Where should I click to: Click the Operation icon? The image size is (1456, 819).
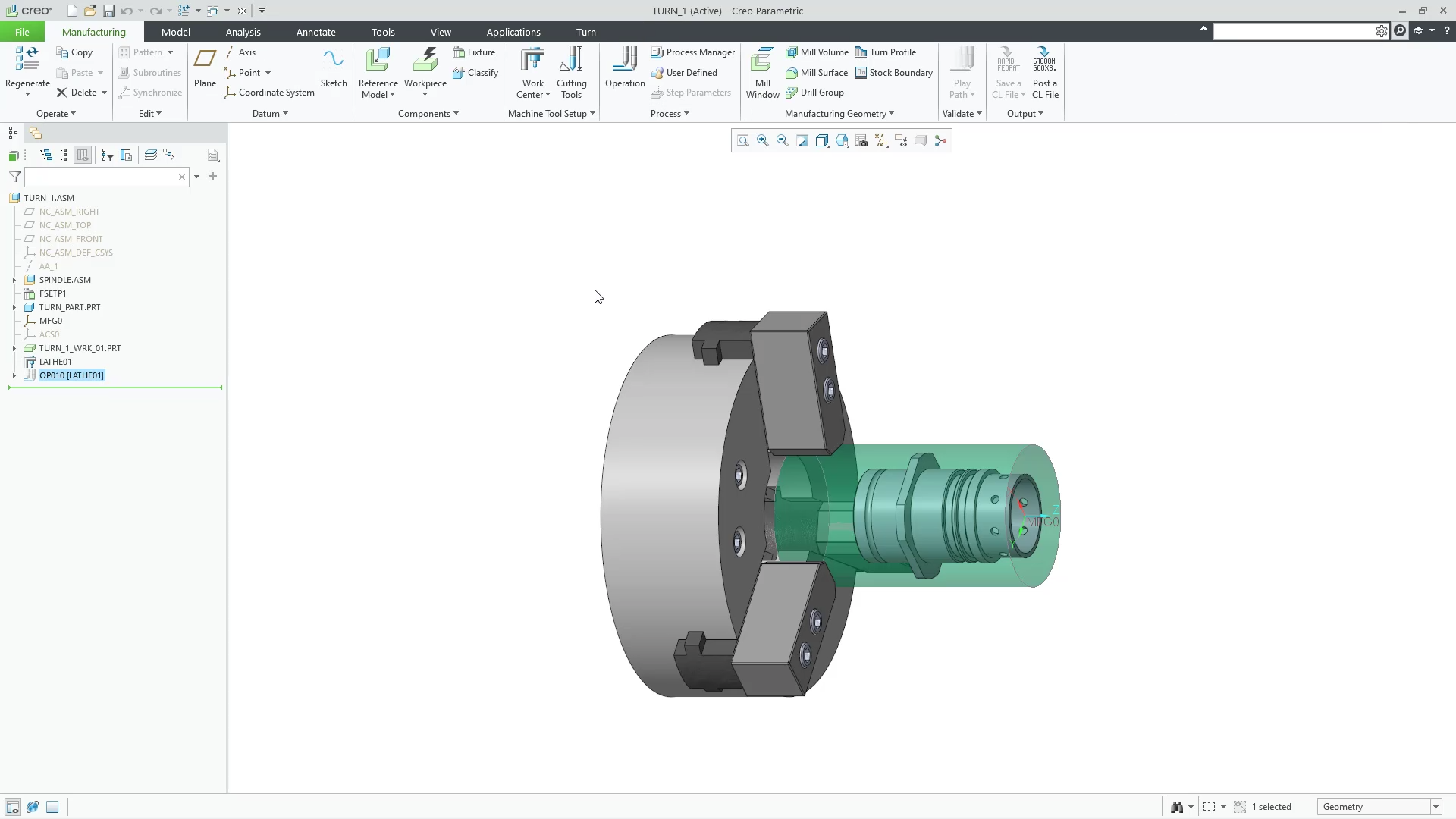625,60
